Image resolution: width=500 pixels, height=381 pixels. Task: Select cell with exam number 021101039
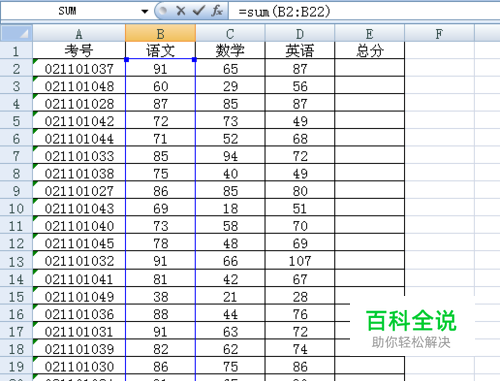(x=79, y=349)
